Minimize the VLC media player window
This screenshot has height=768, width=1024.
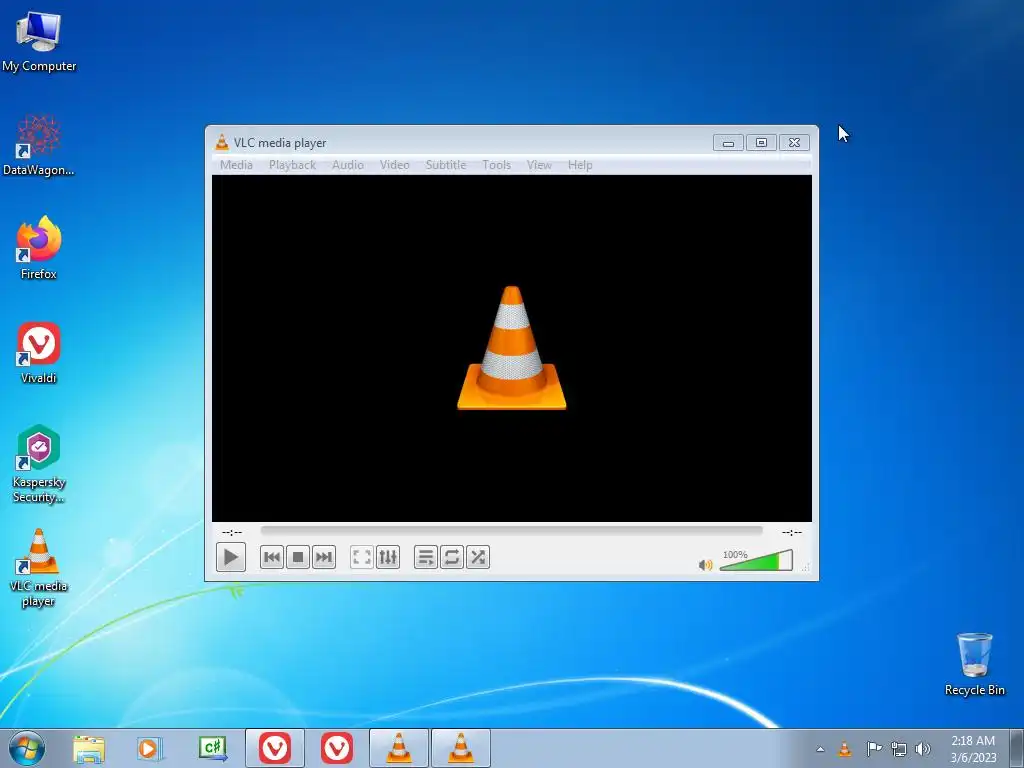pos(728,142)
